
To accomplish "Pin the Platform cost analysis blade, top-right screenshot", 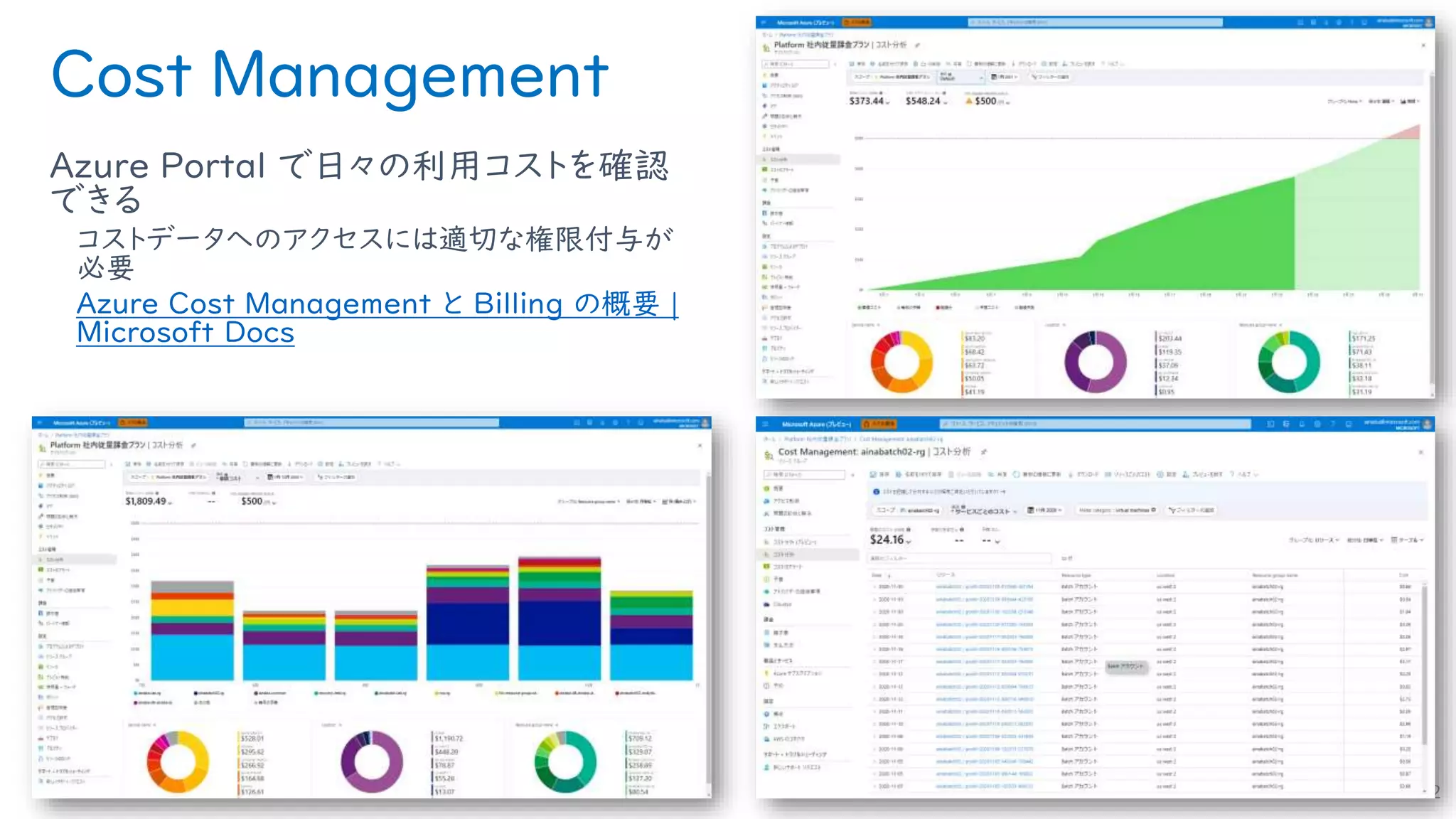I will (x=917, y=45).
